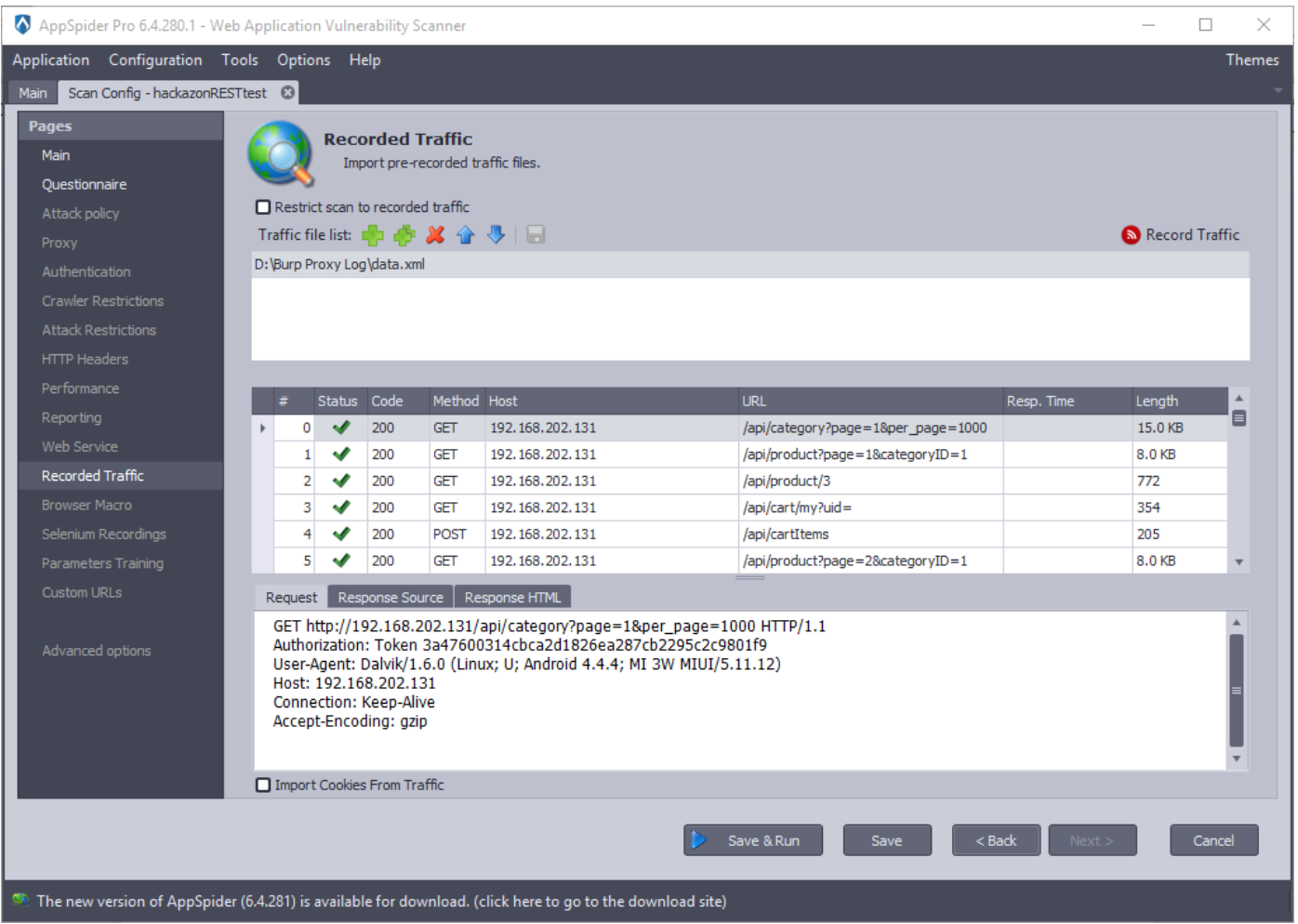This screenshot has width=1298, height=924.
Task: Move traffic file down with blue arrow
Action: [497, 235]
